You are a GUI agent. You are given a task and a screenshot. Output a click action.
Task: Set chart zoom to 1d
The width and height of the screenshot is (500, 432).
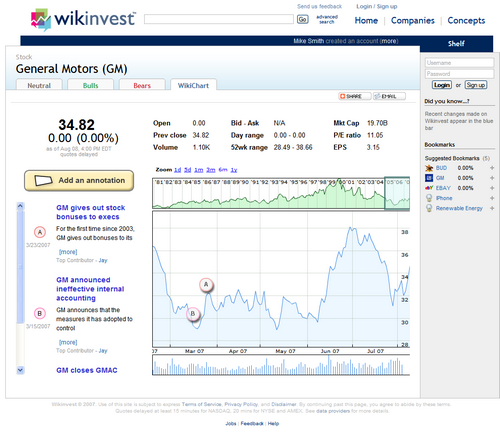pos(178,170)
